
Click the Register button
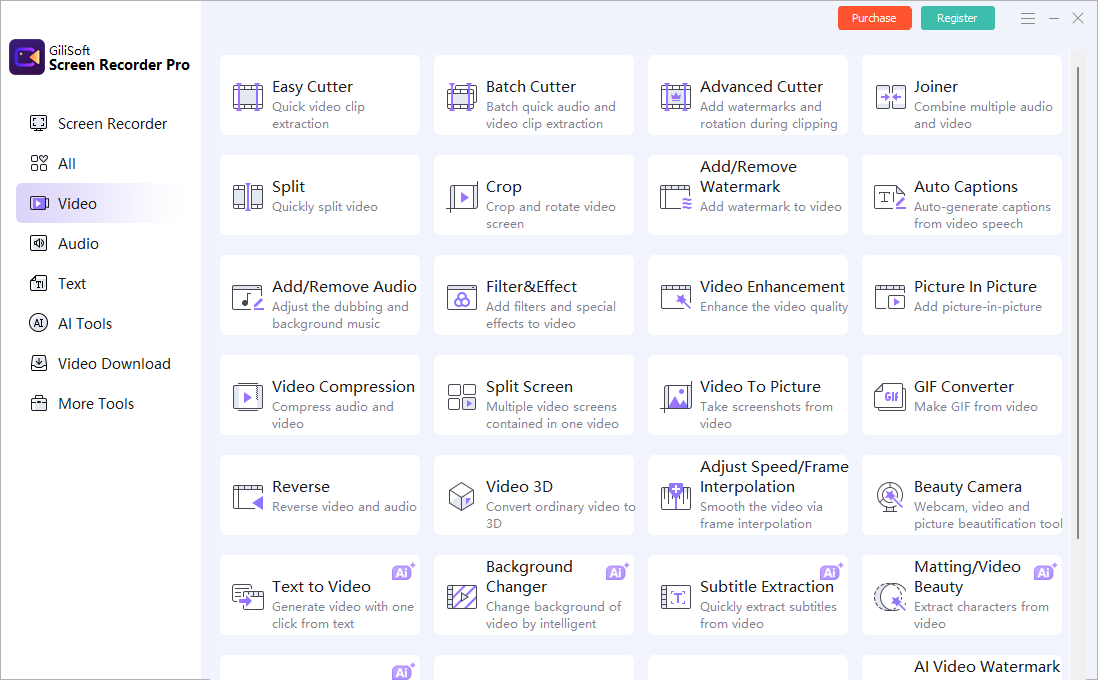(957, 18)
